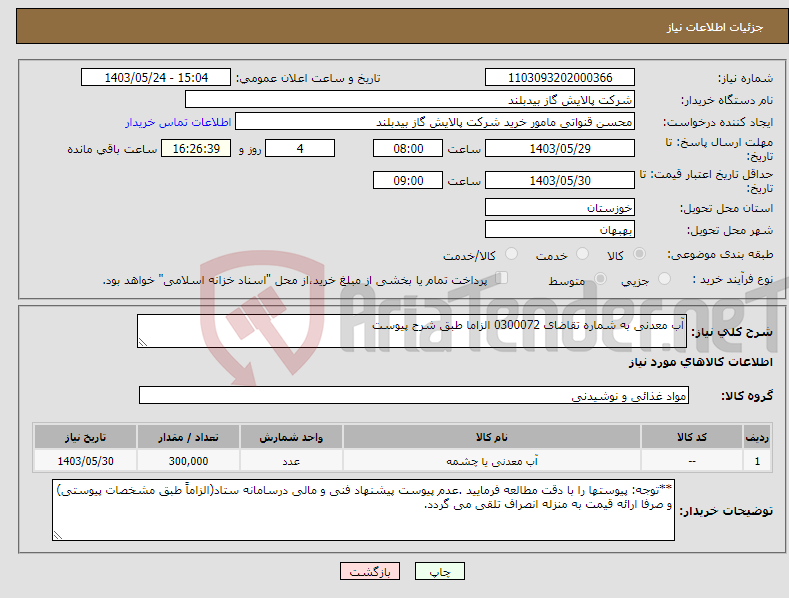
Task: Click the شرح کلی نیاز description textarea
Action: [412, 331]
